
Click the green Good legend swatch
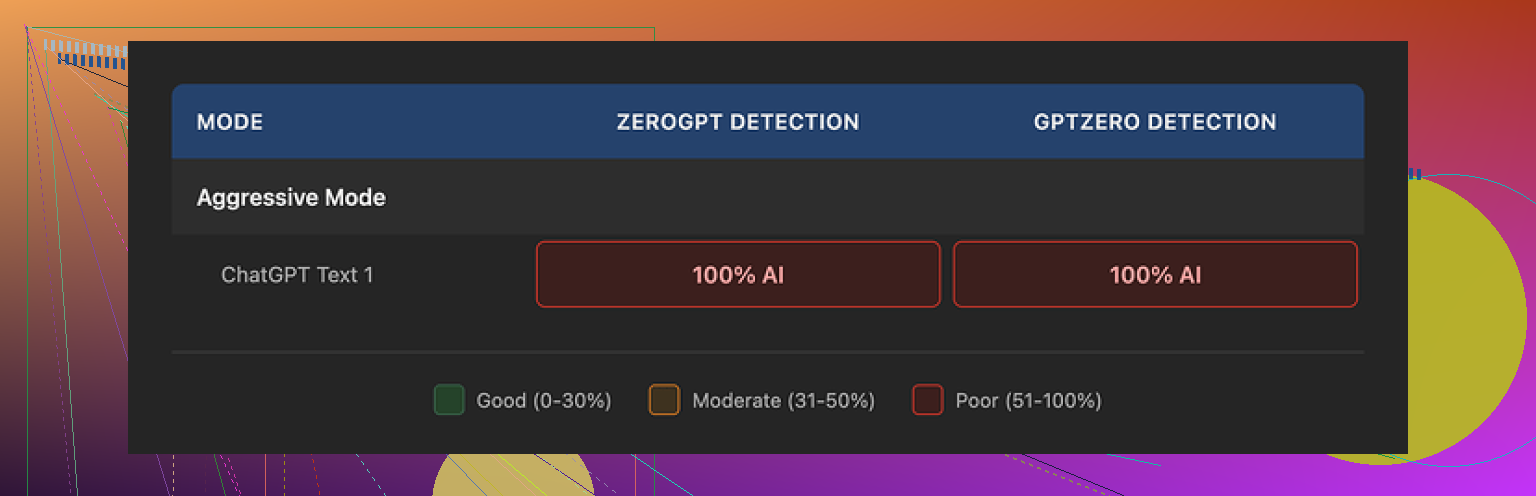(449, 400)
